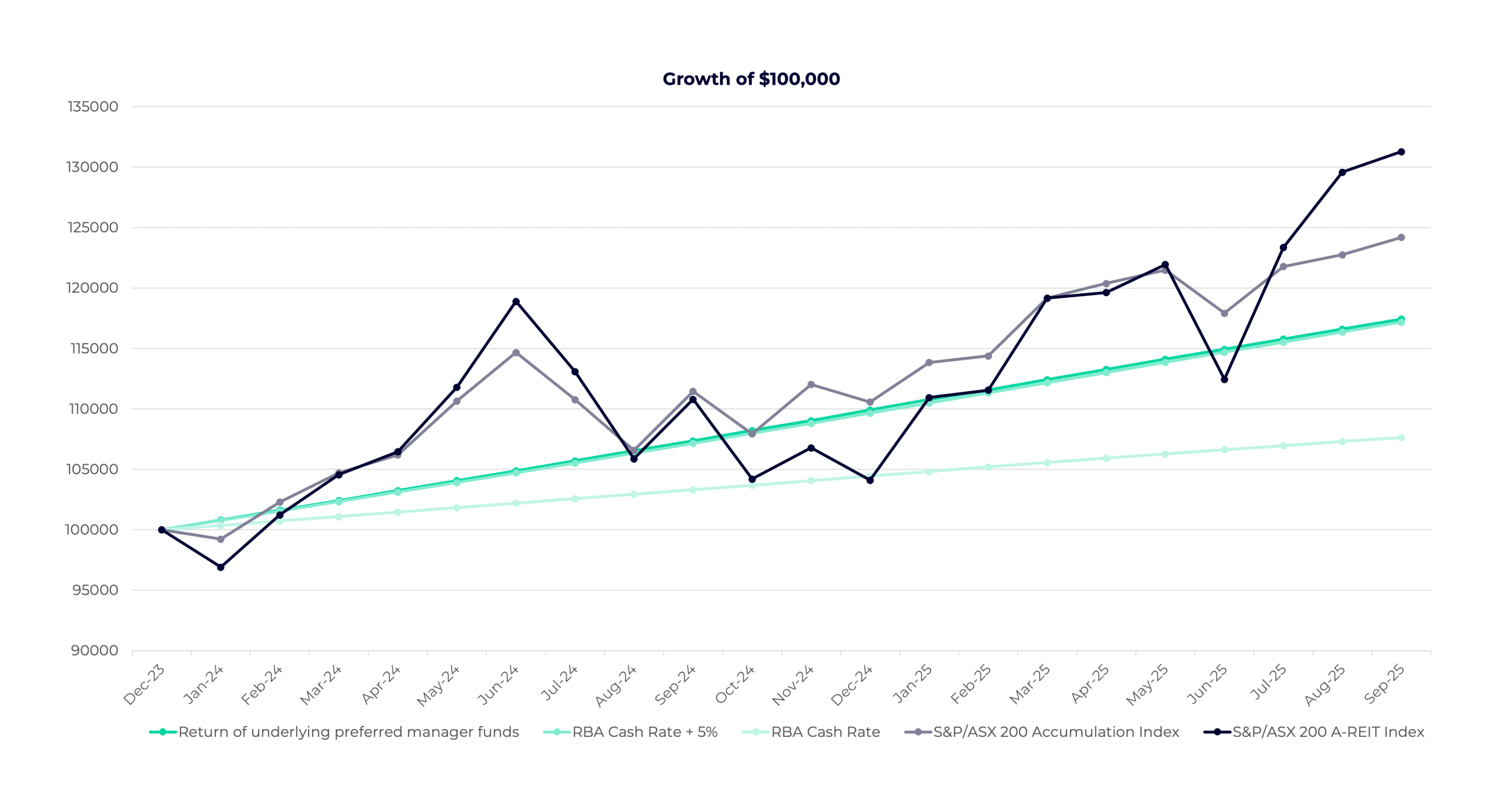
Task: Click the 90000 y-axis label
Action: tap(95, 650)
